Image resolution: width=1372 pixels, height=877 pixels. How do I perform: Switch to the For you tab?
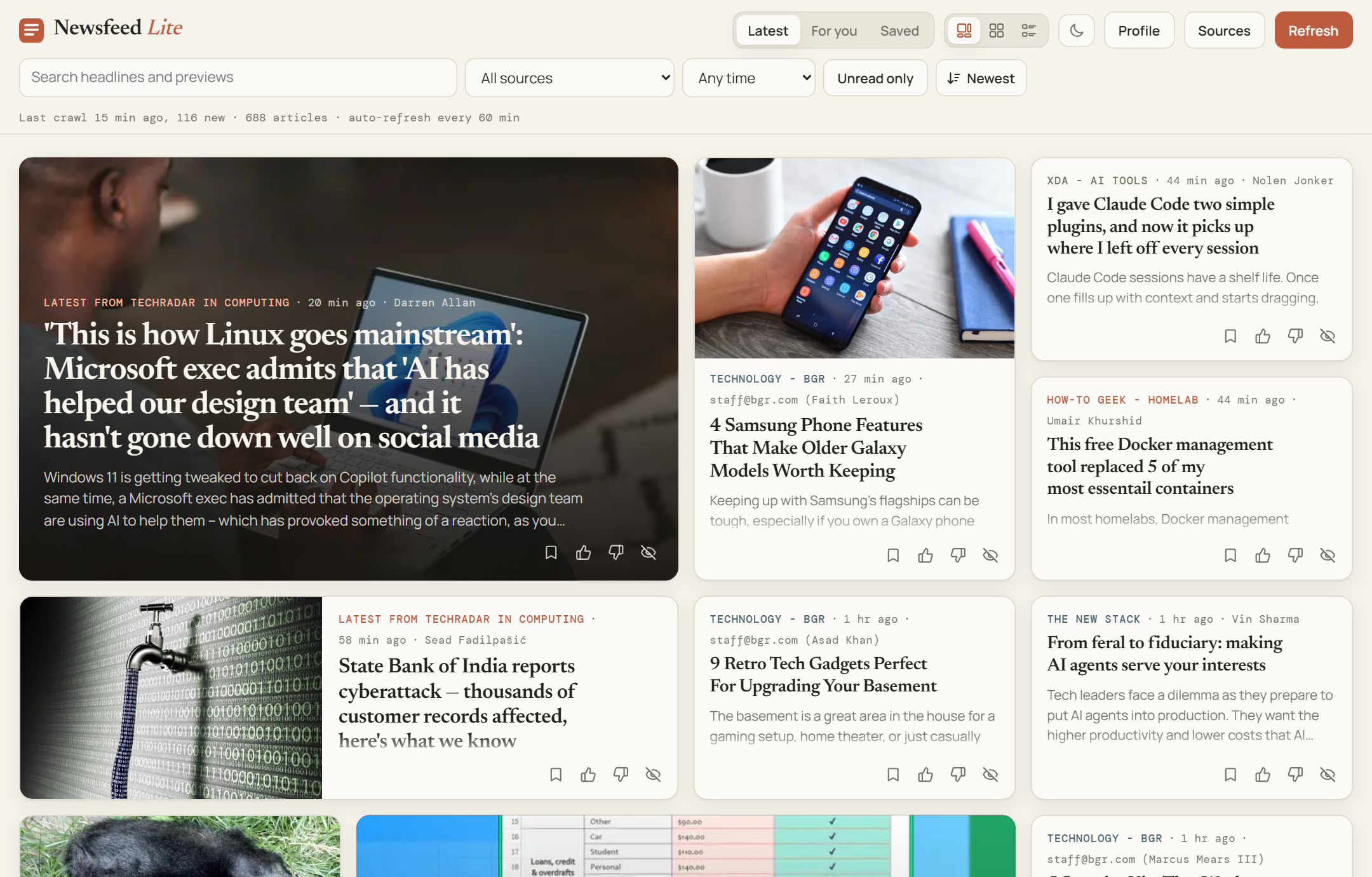(x=834, y=31)
